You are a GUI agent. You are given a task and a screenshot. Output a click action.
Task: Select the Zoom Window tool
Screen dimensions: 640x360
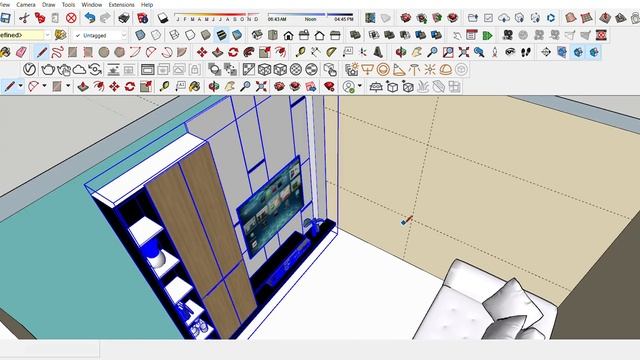[448, 52]
